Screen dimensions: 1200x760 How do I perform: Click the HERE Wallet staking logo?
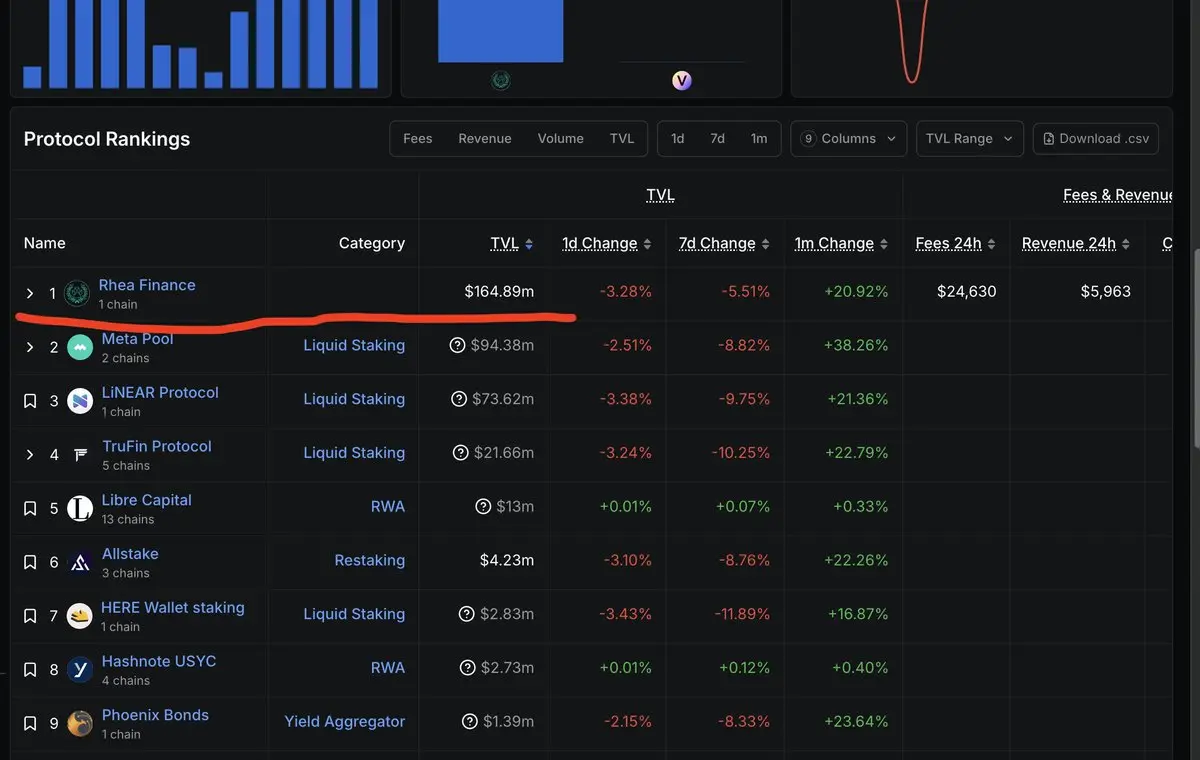coord(80,616)
